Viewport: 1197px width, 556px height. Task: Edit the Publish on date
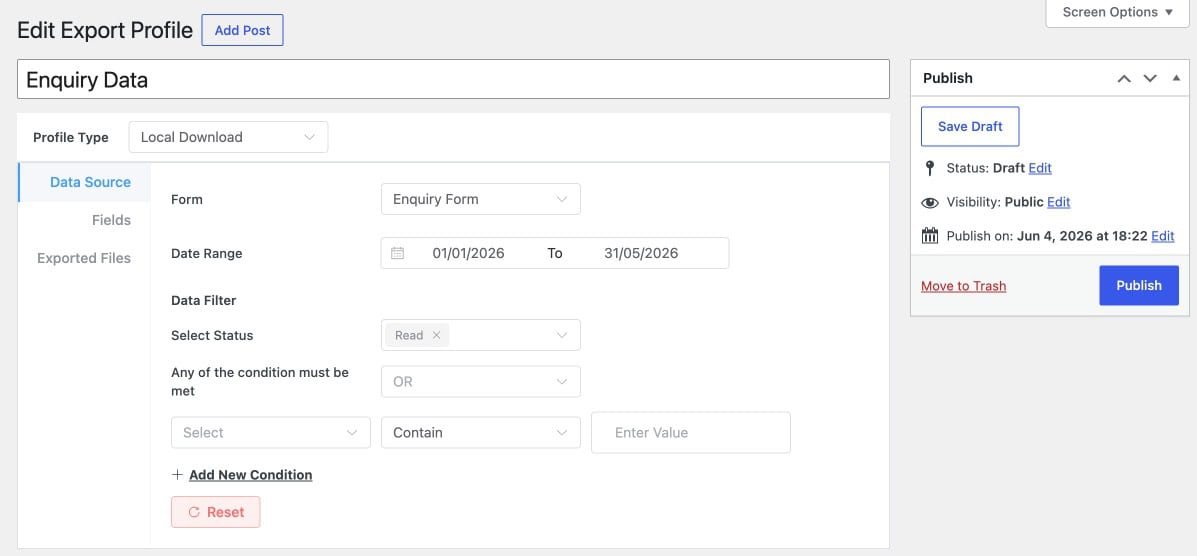(x=1163, y=236)
